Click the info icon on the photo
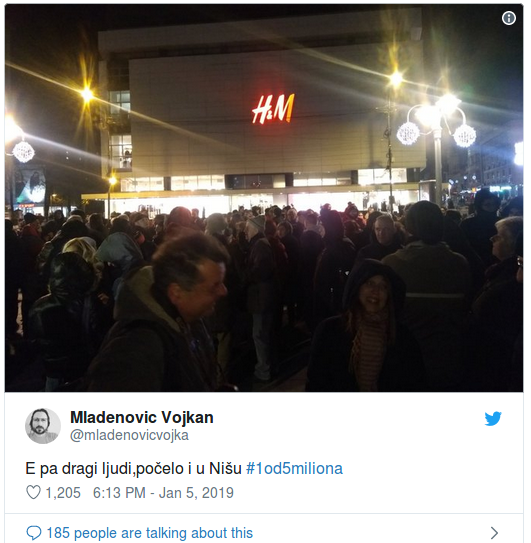The width and height of the screenshot is (531, 543). point(508,18)
